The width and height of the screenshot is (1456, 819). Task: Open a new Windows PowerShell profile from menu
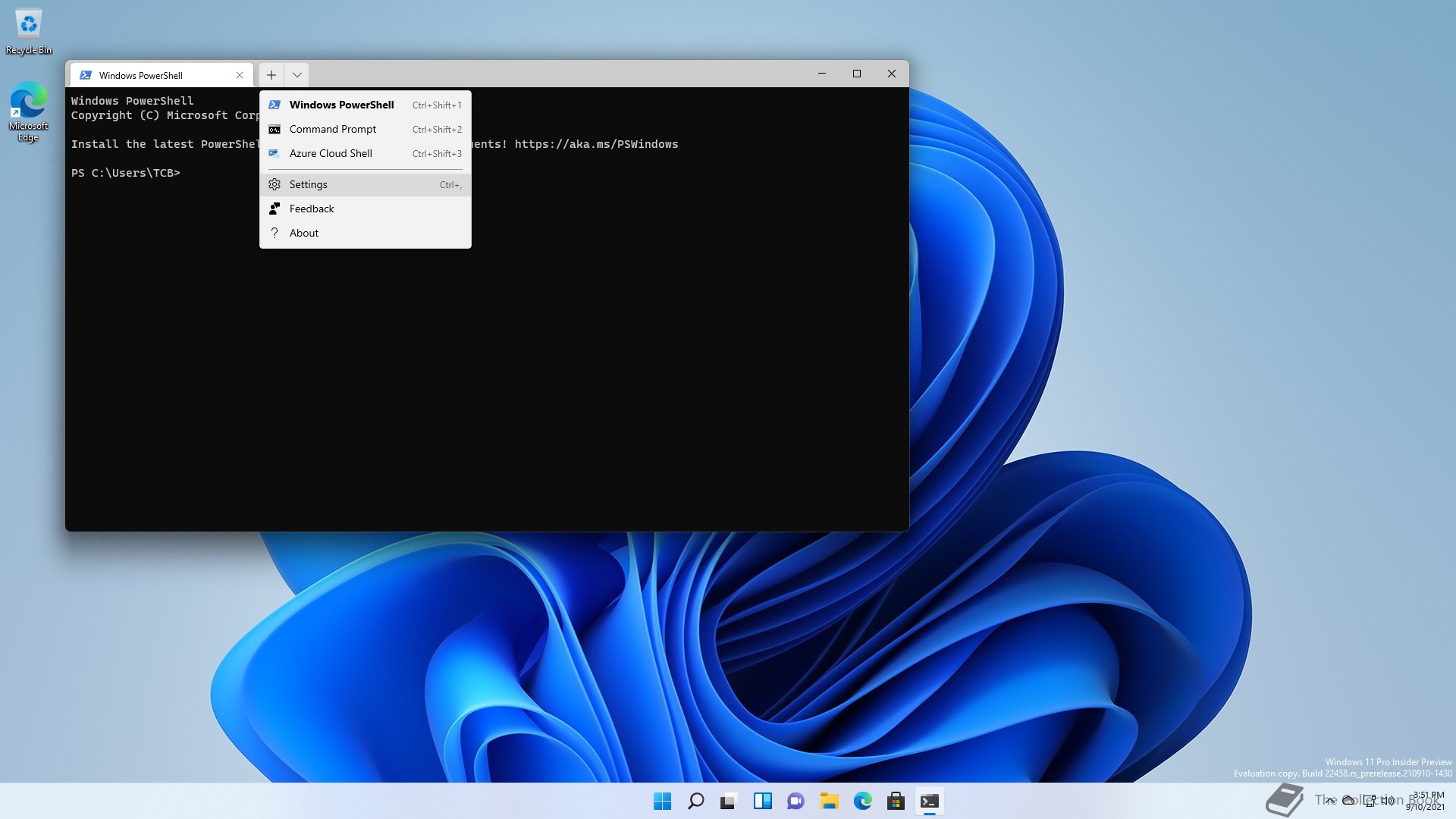[x=365, y=105]
